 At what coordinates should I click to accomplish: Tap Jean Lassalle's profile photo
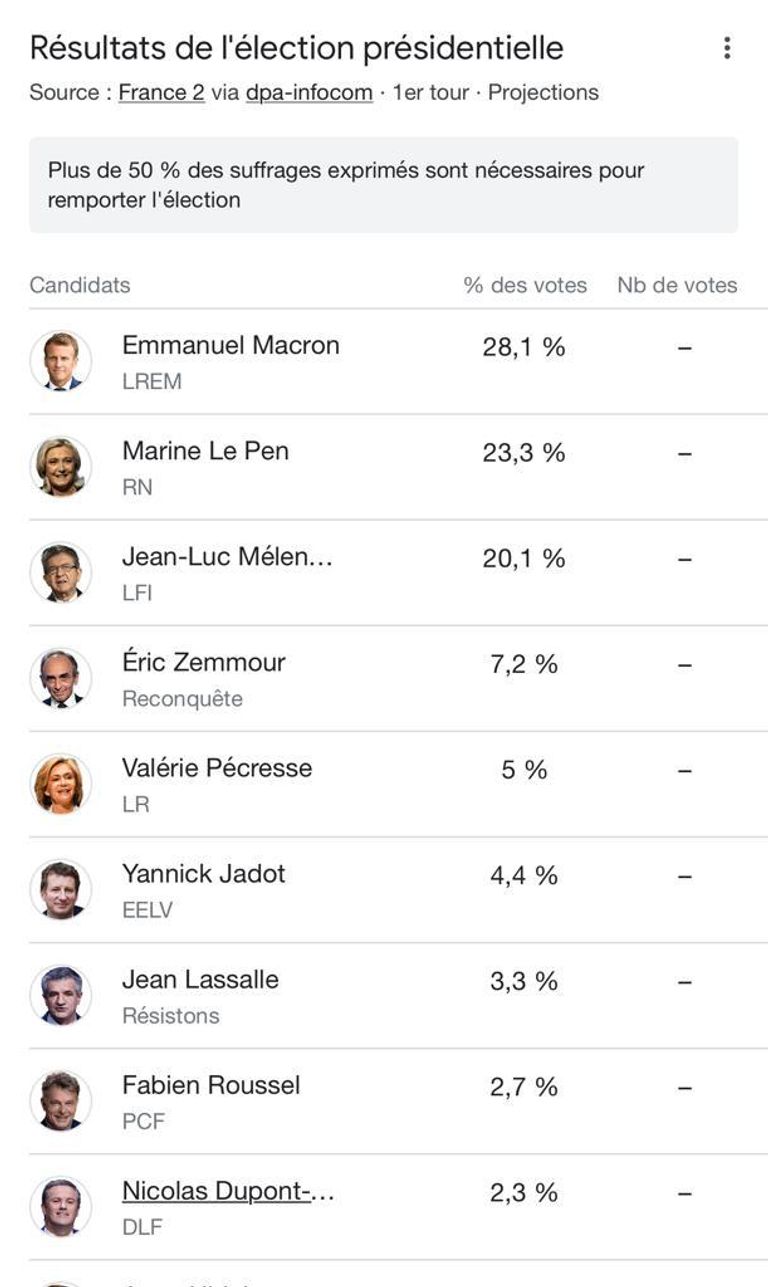61,996
